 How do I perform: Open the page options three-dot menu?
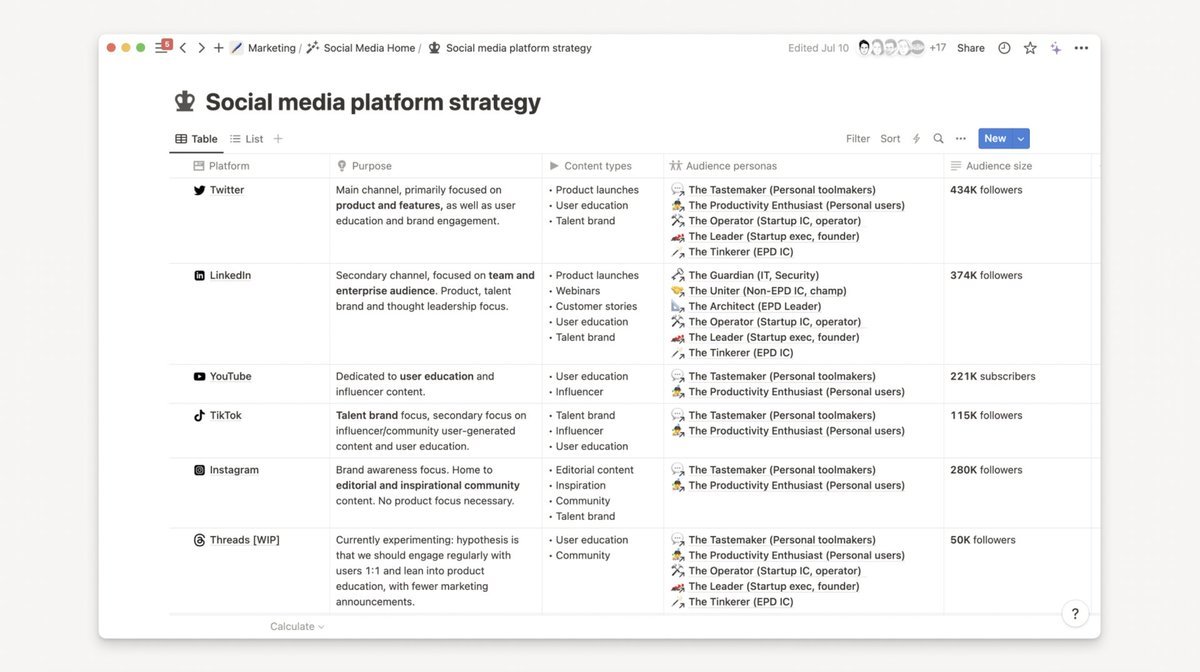click(x=1081, y=48)
